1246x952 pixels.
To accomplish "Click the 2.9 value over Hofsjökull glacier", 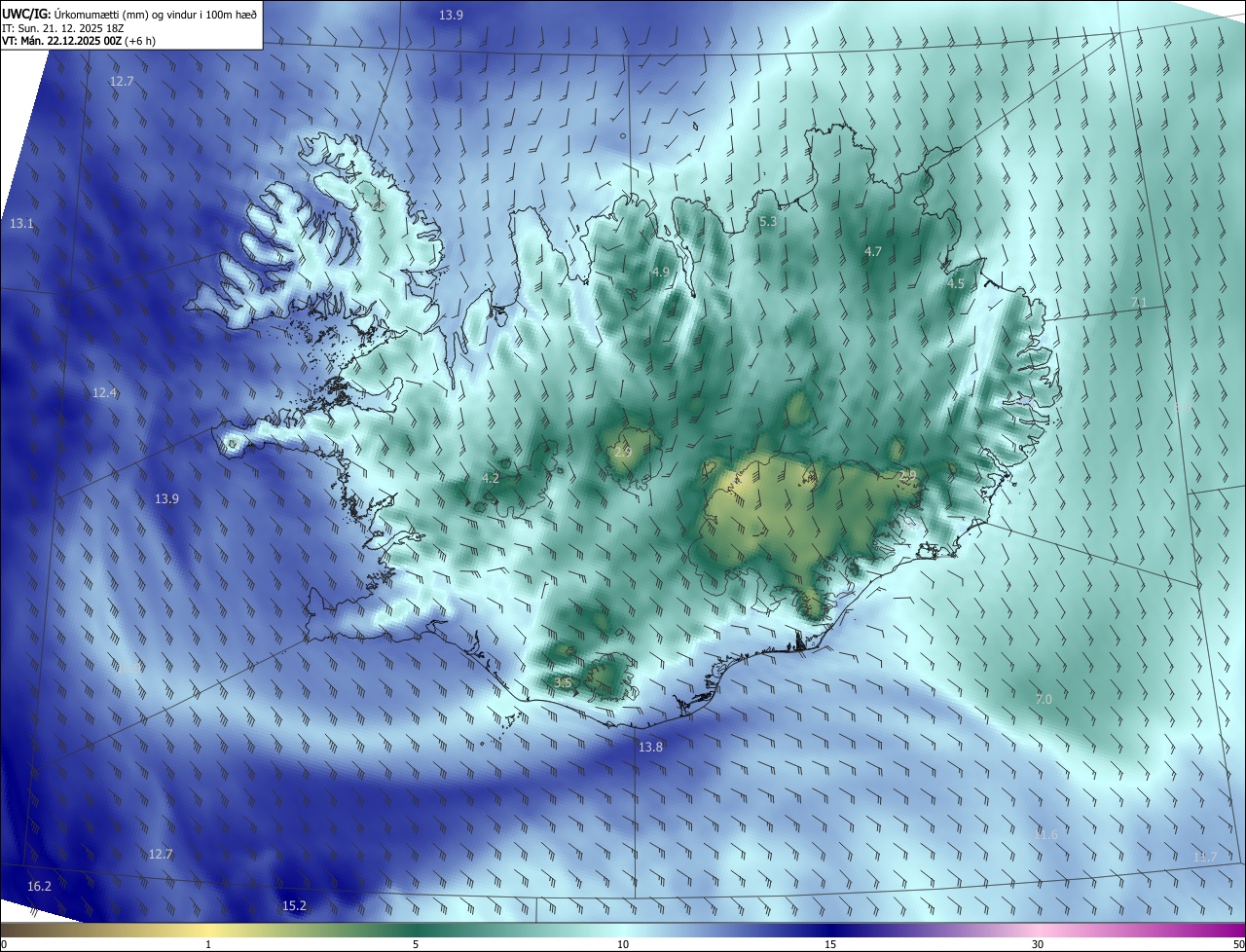I will pos(623,452).
